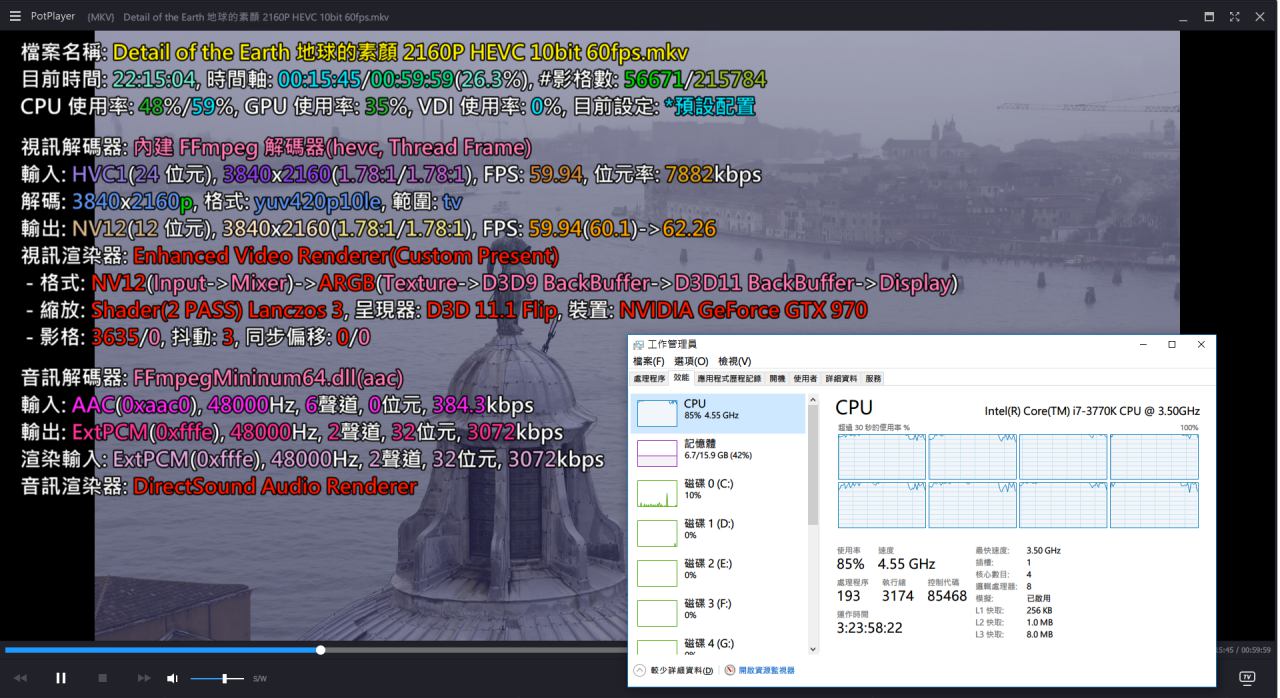Viewport: 1280px width, 698px height.
Task: Select the CPU item in the performance list
Action: (x=719, y=413)
